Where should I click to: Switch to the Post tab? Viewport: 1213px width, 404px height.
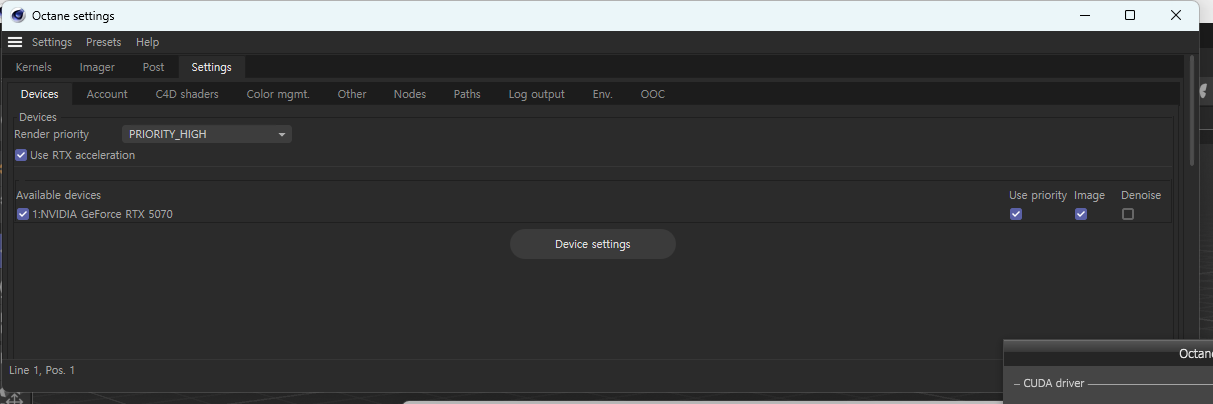point(153,67)
